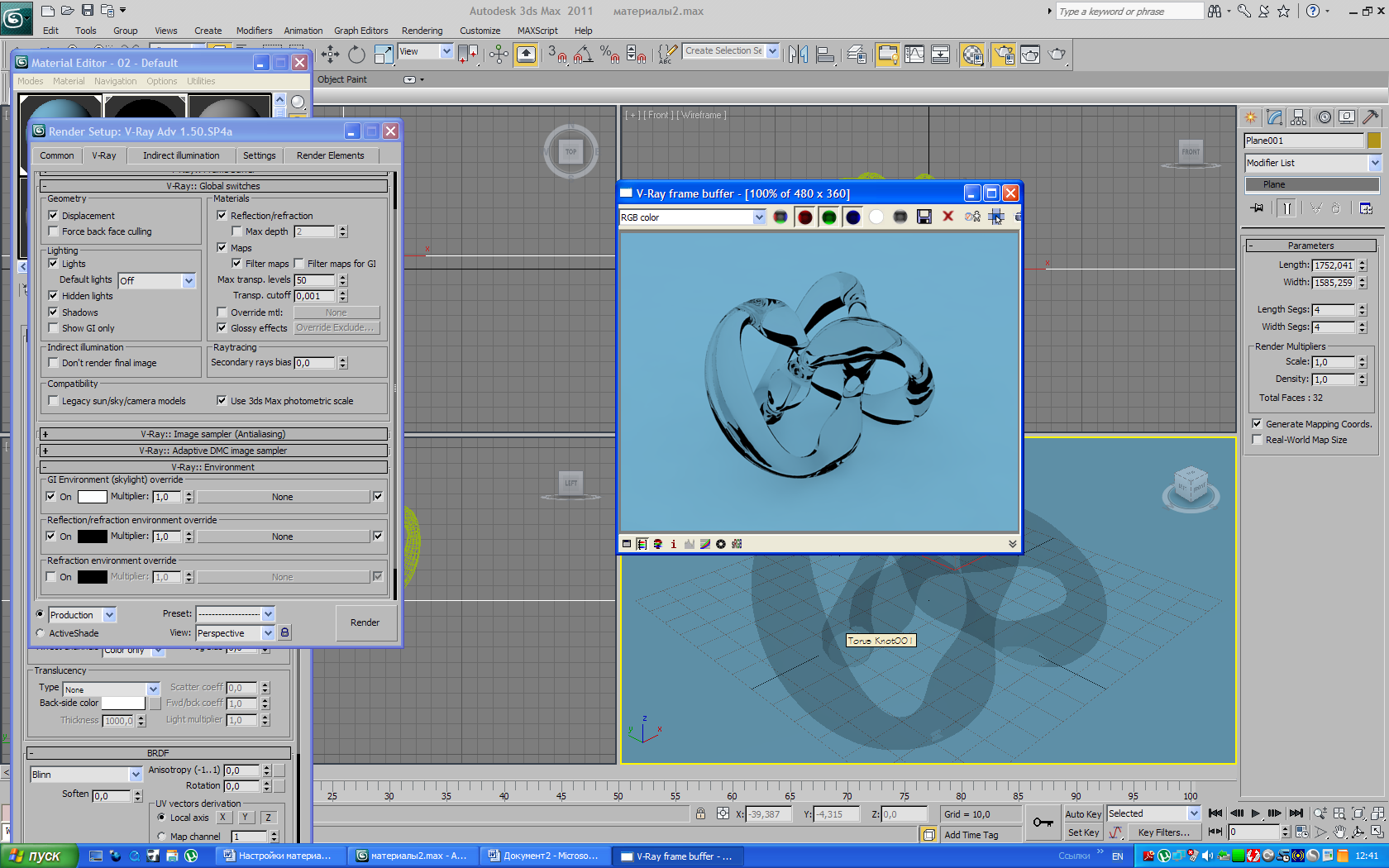Open Motion panel icon
The height and width of the screenshot is (868, 1389).
point(1324,117)
